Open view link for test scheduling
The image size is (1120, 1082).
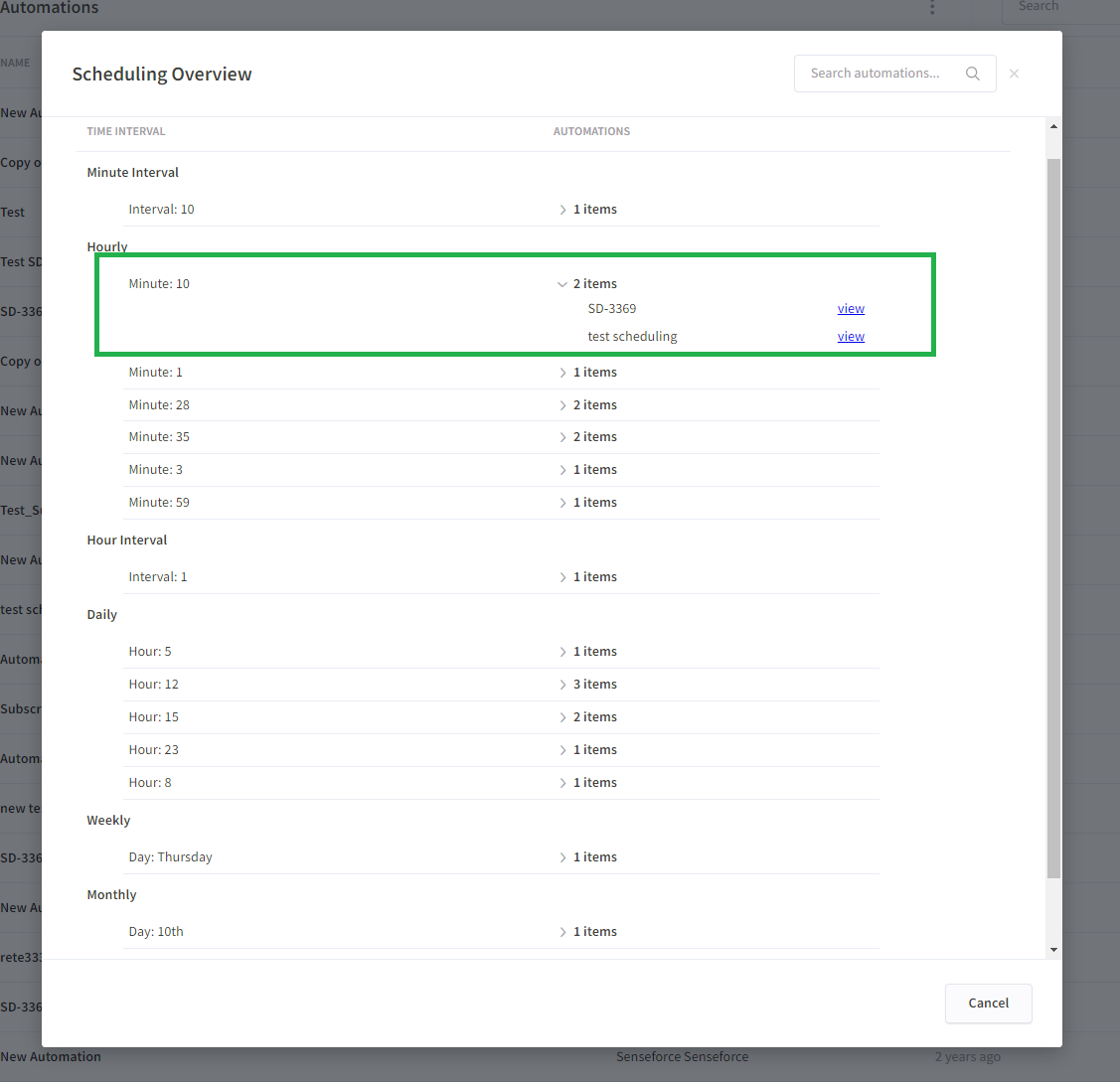point(851,337)
